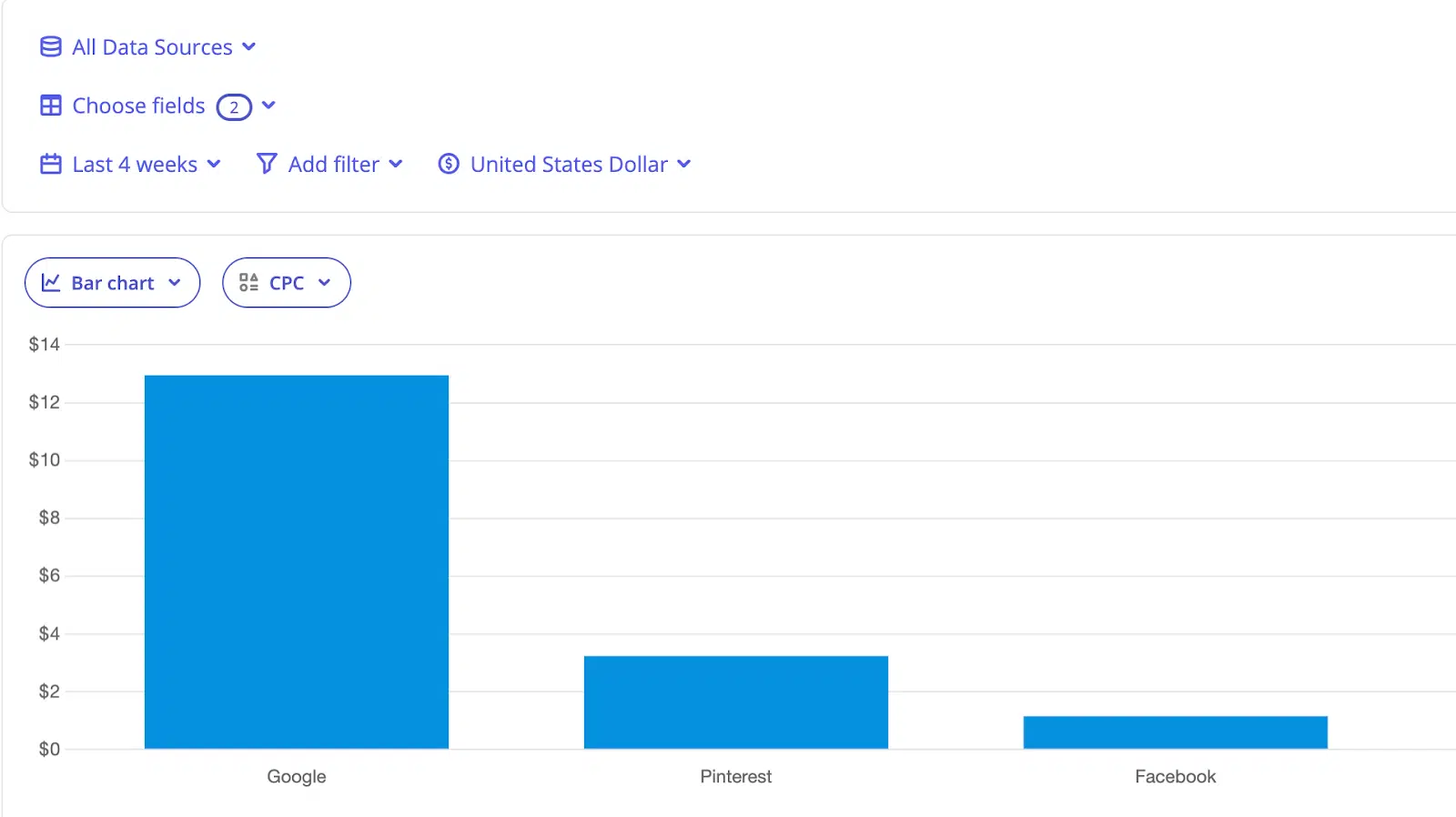
Task: Expand the chevron next to All Data Sources
Action: coord(249,47)
